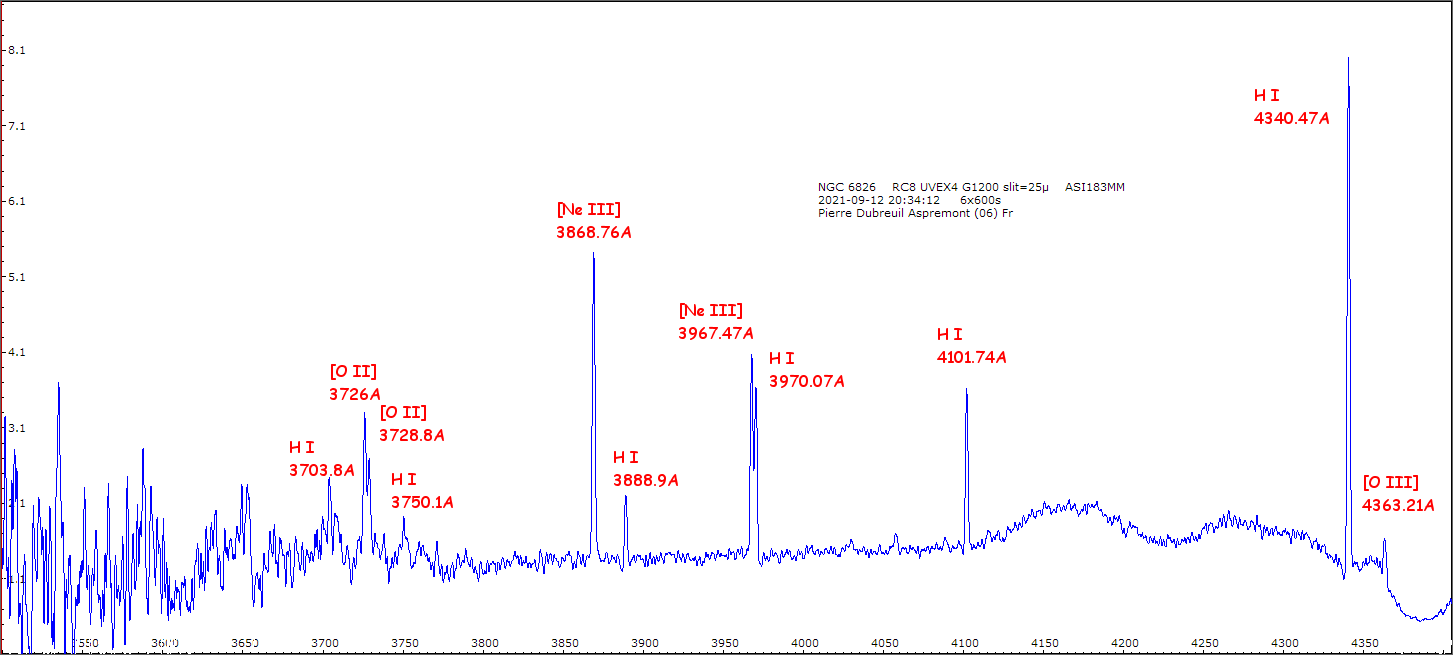Click the 4200 tick on the wavelength axis

[1125, 642]
